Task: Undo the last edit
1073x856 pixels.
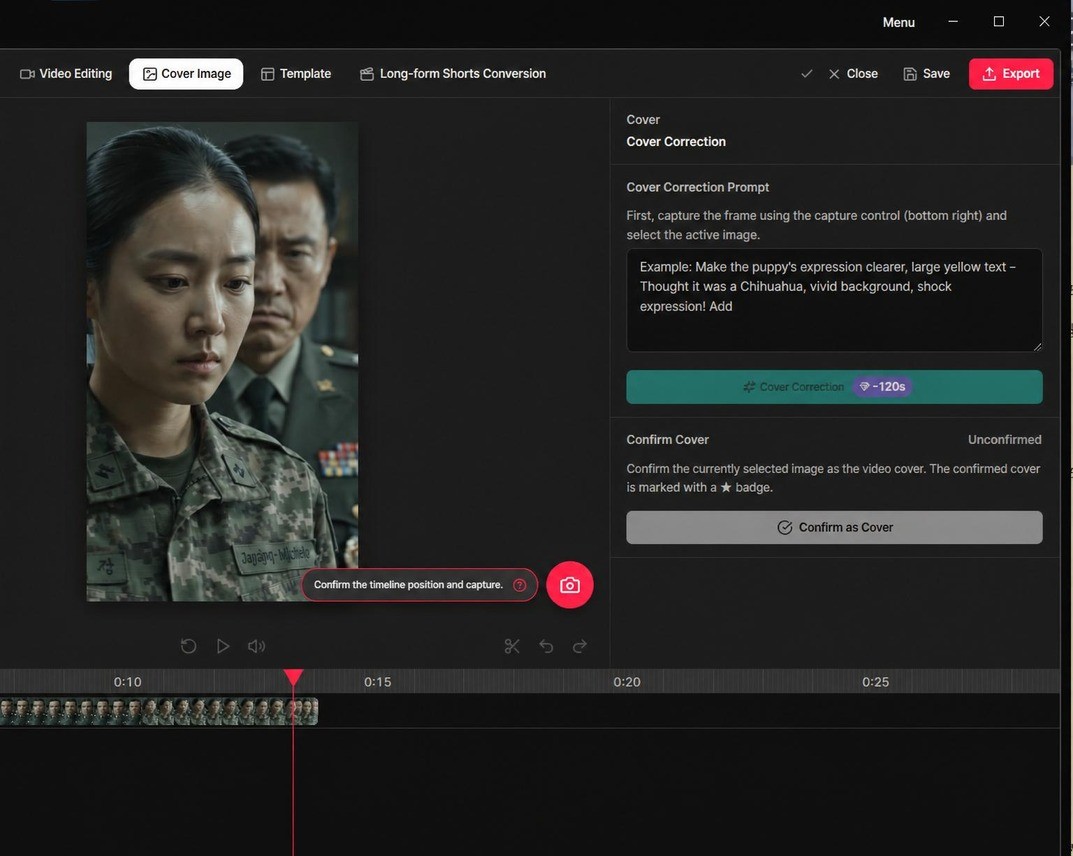Action: (546, 646)
